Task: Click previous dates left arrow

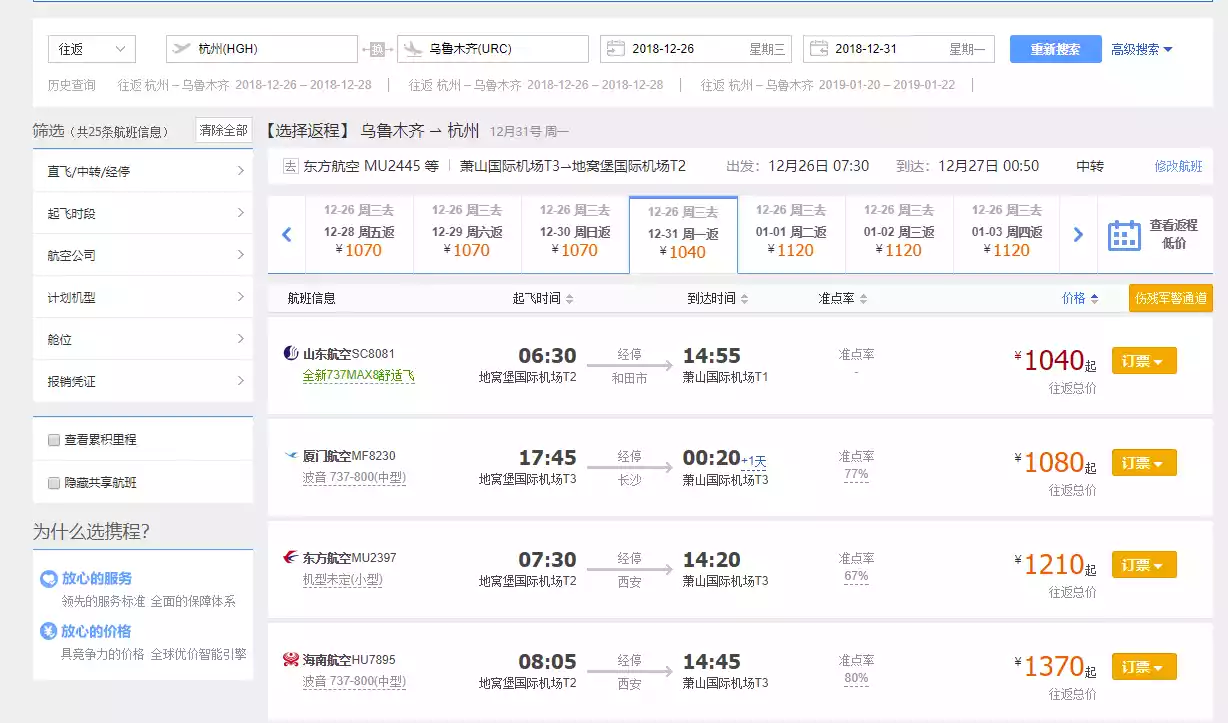Action: coord(287,235)
